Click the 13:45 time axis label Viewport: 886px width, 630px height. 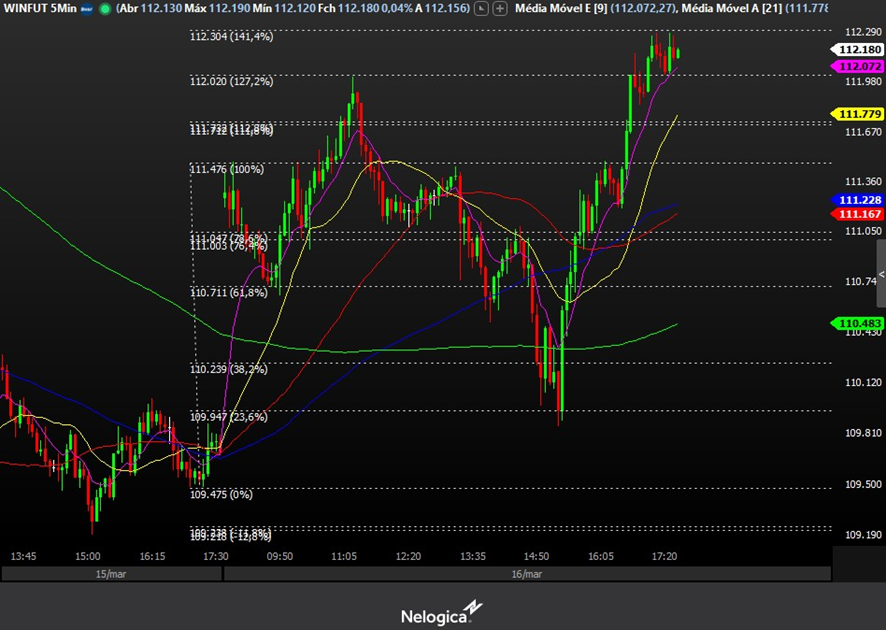[23, 557]
